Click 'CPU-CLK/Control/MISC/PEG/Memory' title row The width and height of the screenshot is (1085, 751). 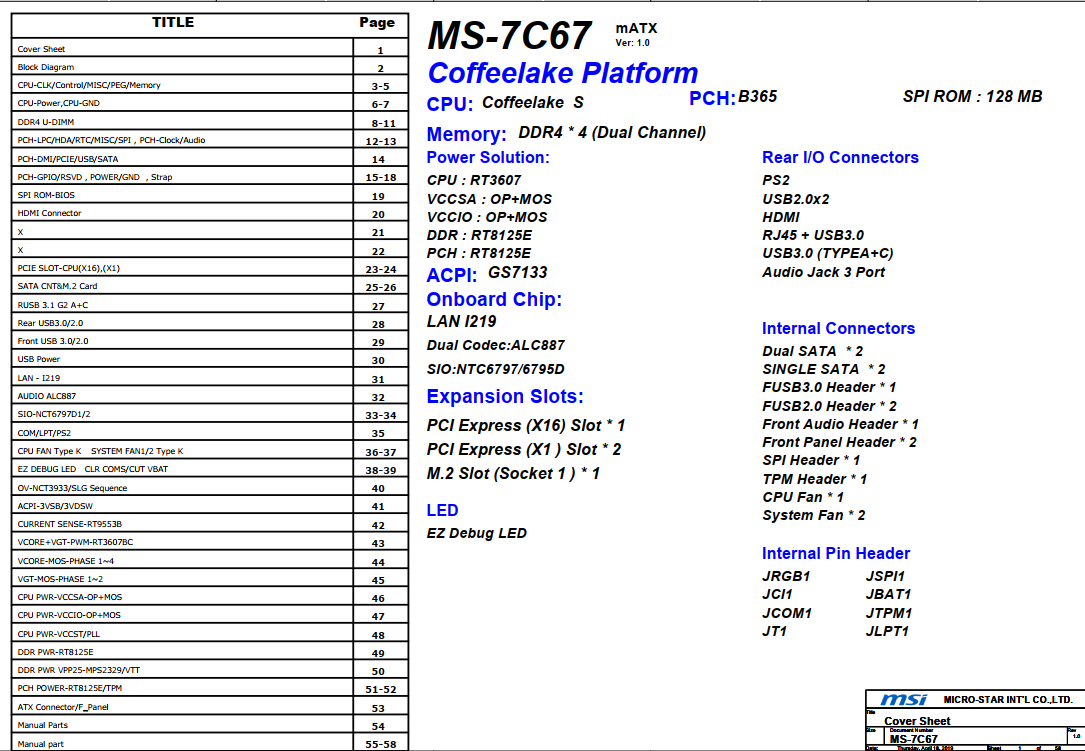(210, 85)
